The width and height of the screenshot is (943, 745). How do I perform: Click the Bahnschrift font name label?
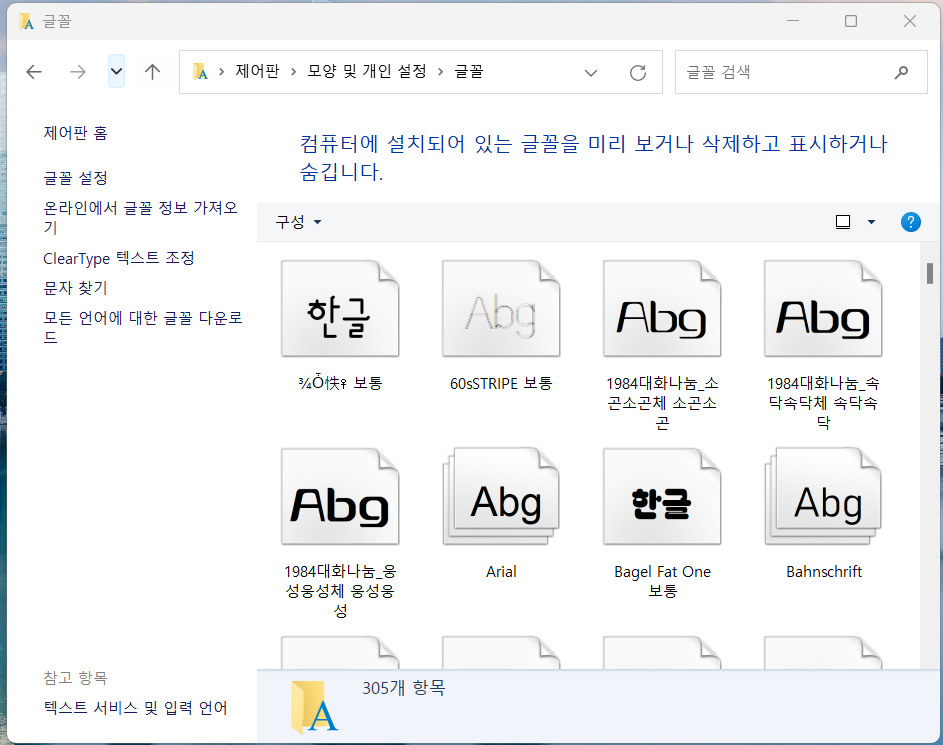(824, 571)
